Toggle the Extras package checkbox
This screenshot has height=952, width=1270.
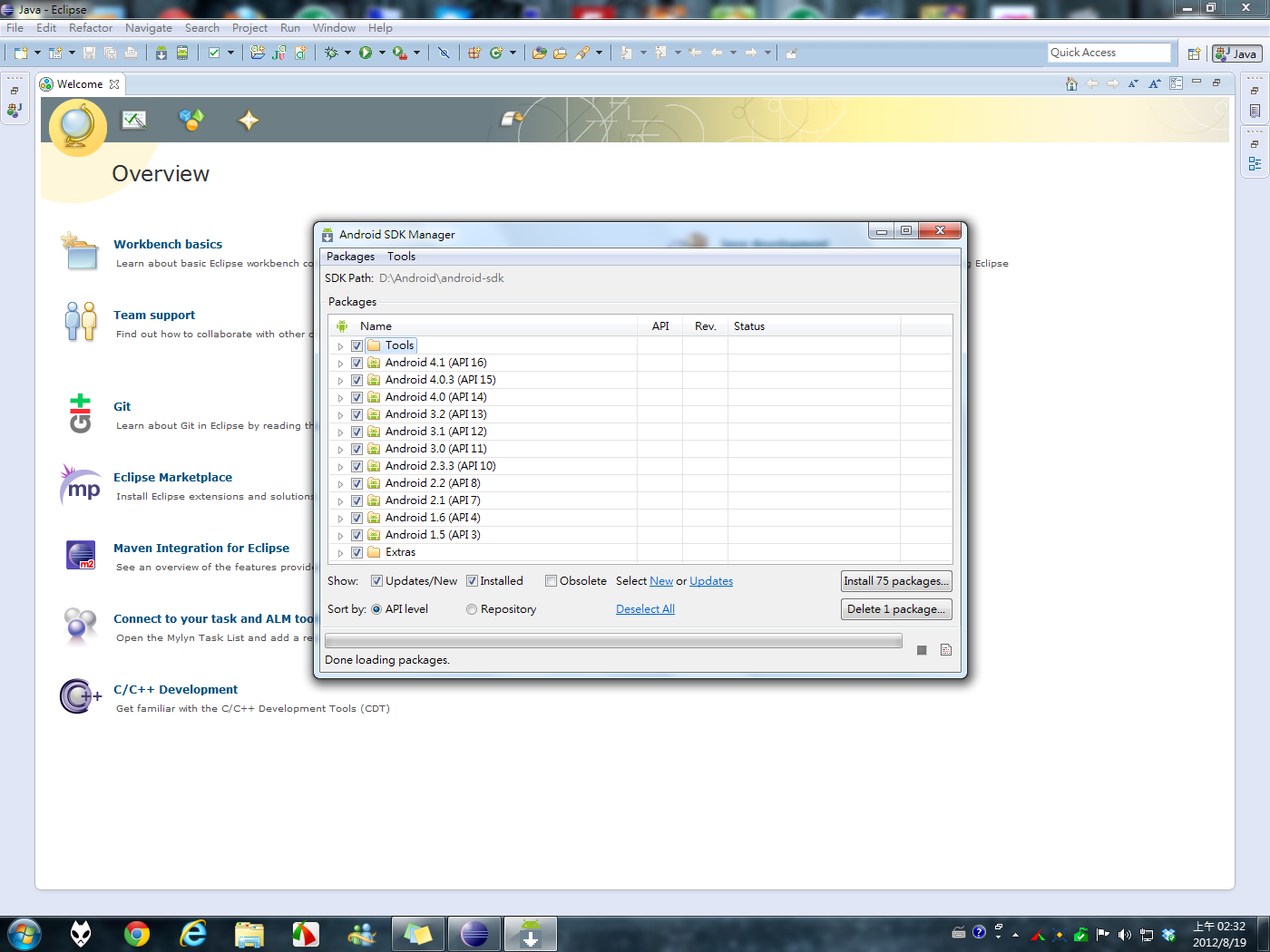click(x=357, y=552)
